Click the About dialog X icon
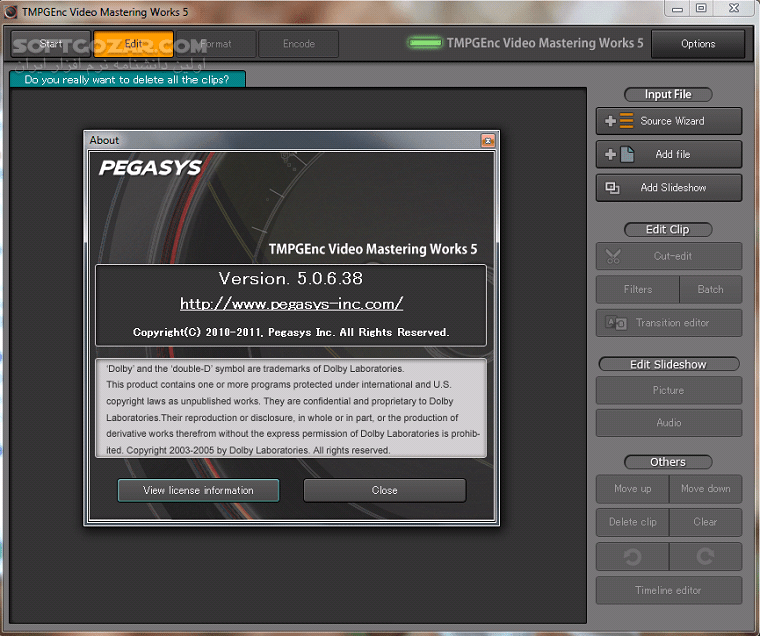Viewport: 760px width, 636px height. click(x=488, y=141)
